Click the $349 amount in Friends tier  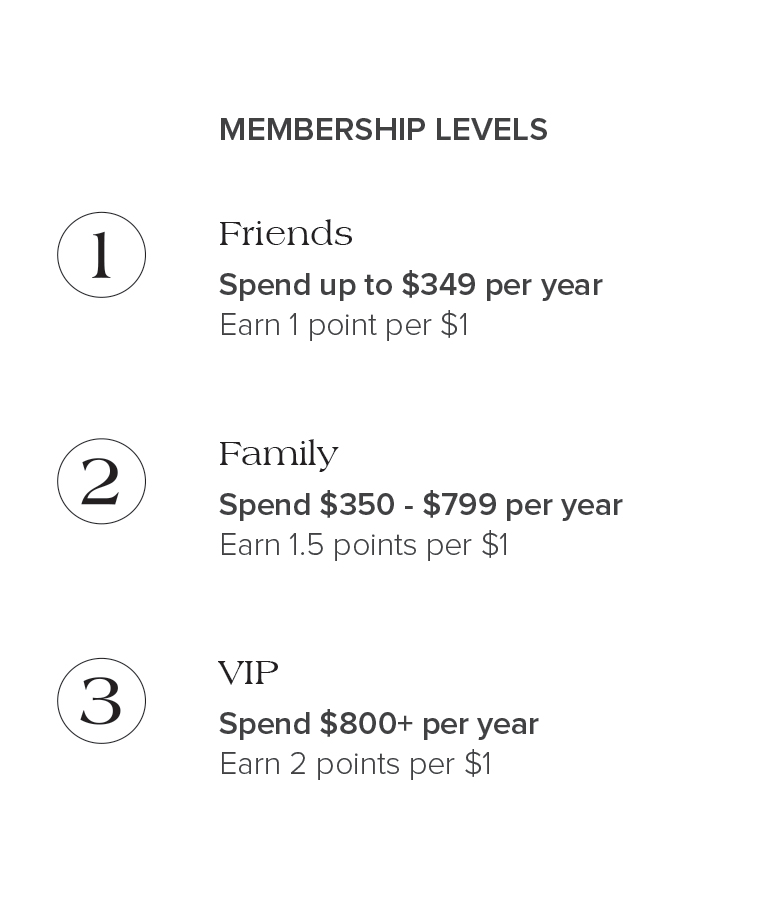439,284
